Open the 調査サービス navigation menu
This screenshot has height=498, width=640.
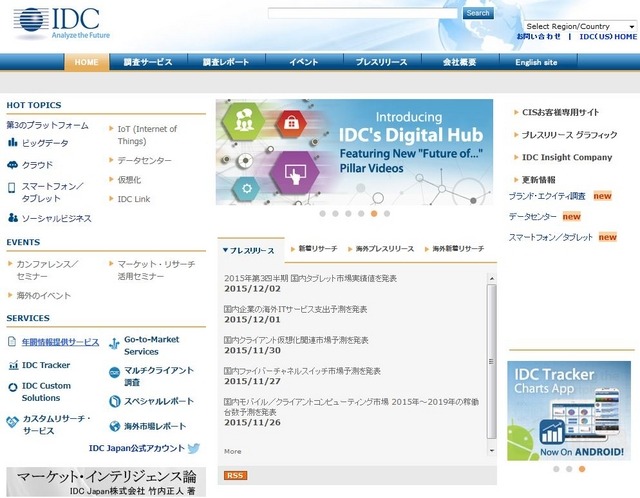(x=148, y=62)
